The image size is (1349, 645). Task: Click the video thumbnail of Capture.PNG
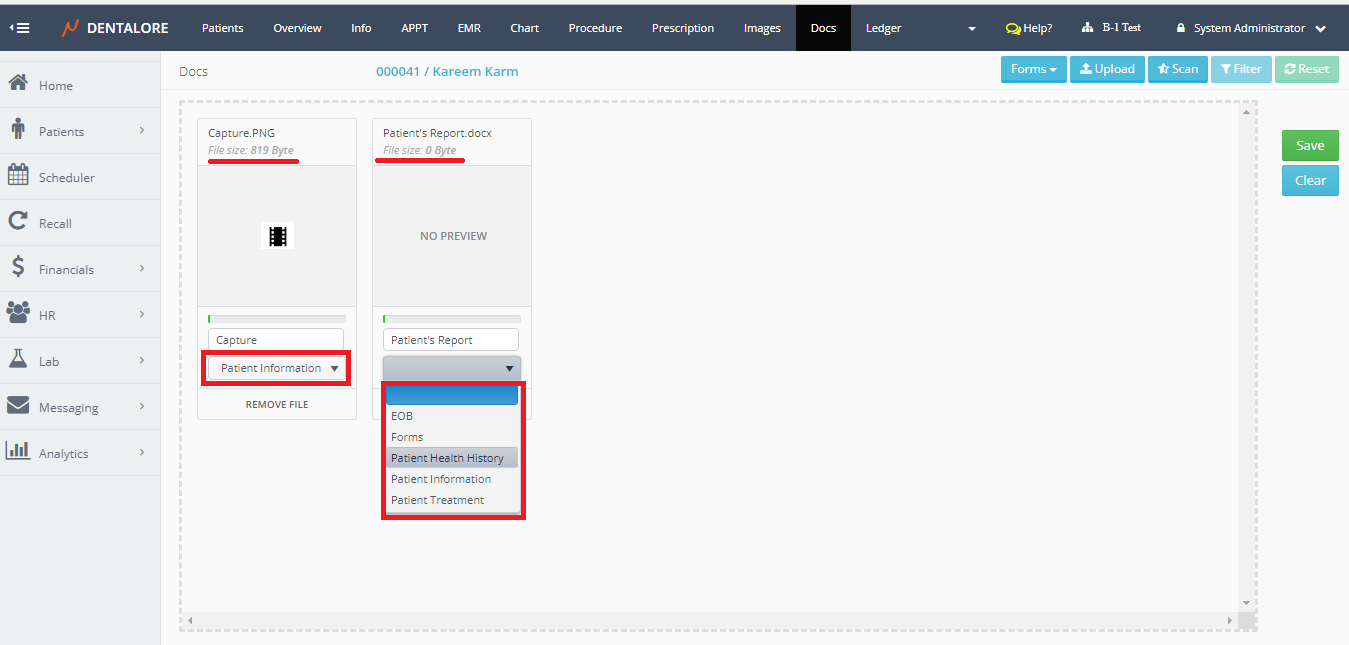pyautogui.click(x=277, y=236)
